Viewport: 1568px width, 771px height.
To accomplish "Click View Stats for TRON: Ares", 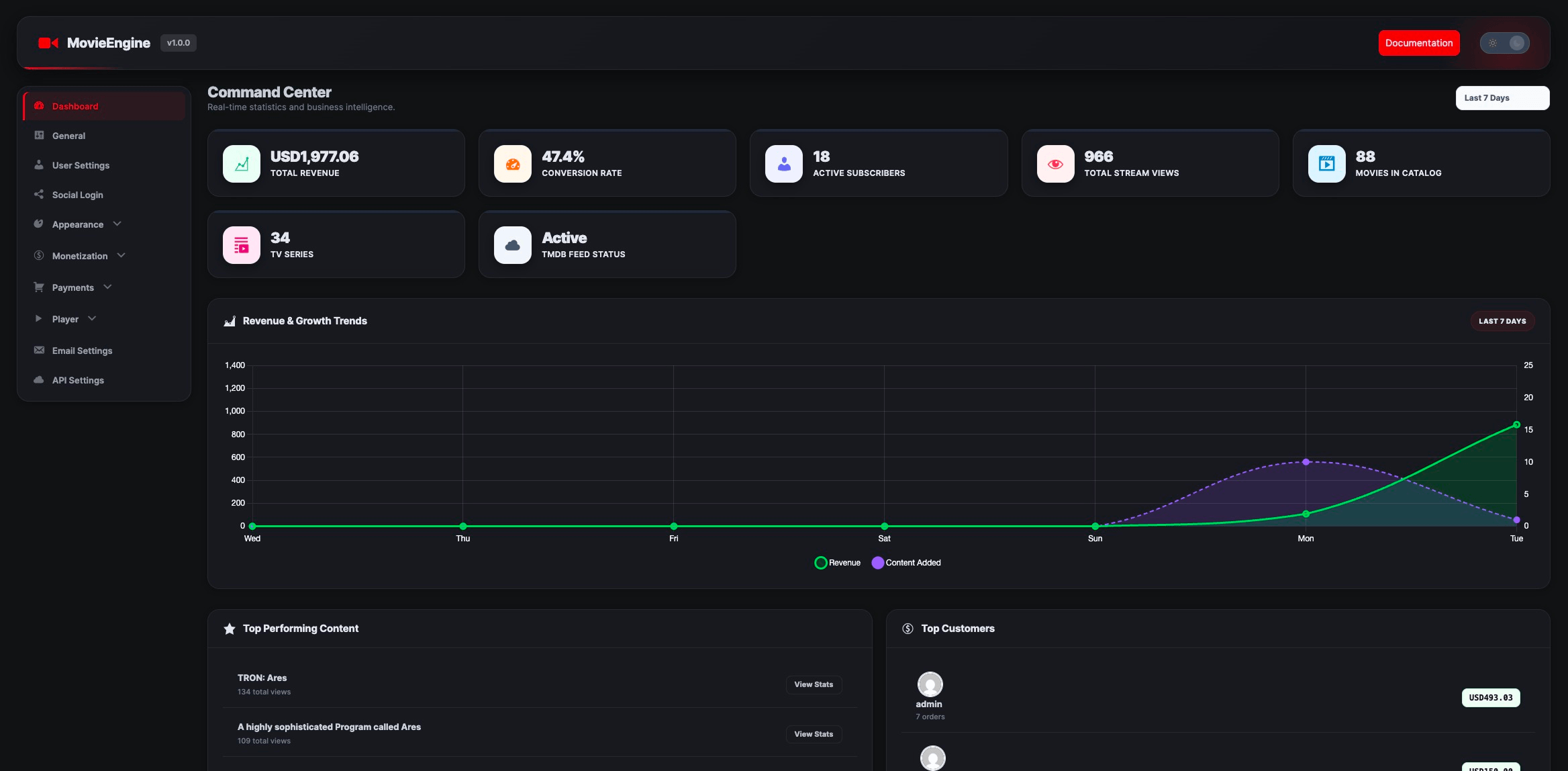I will [813, 684].
